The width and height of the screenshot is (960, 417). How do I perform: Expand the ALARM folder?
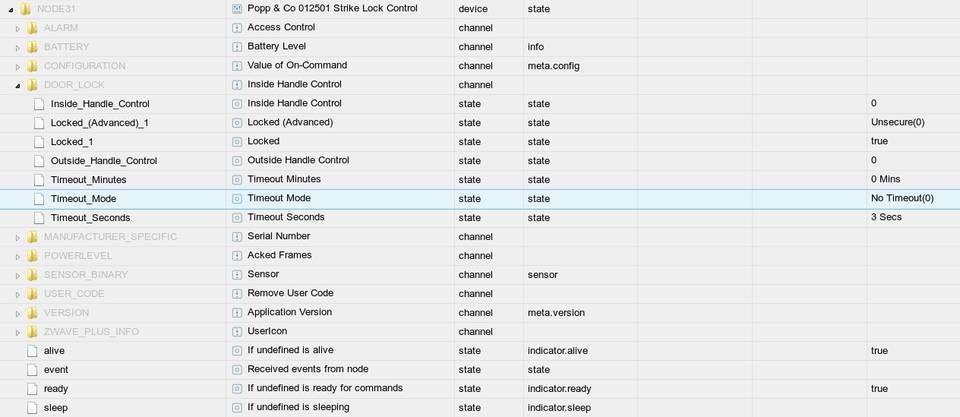tap(18, 28)
